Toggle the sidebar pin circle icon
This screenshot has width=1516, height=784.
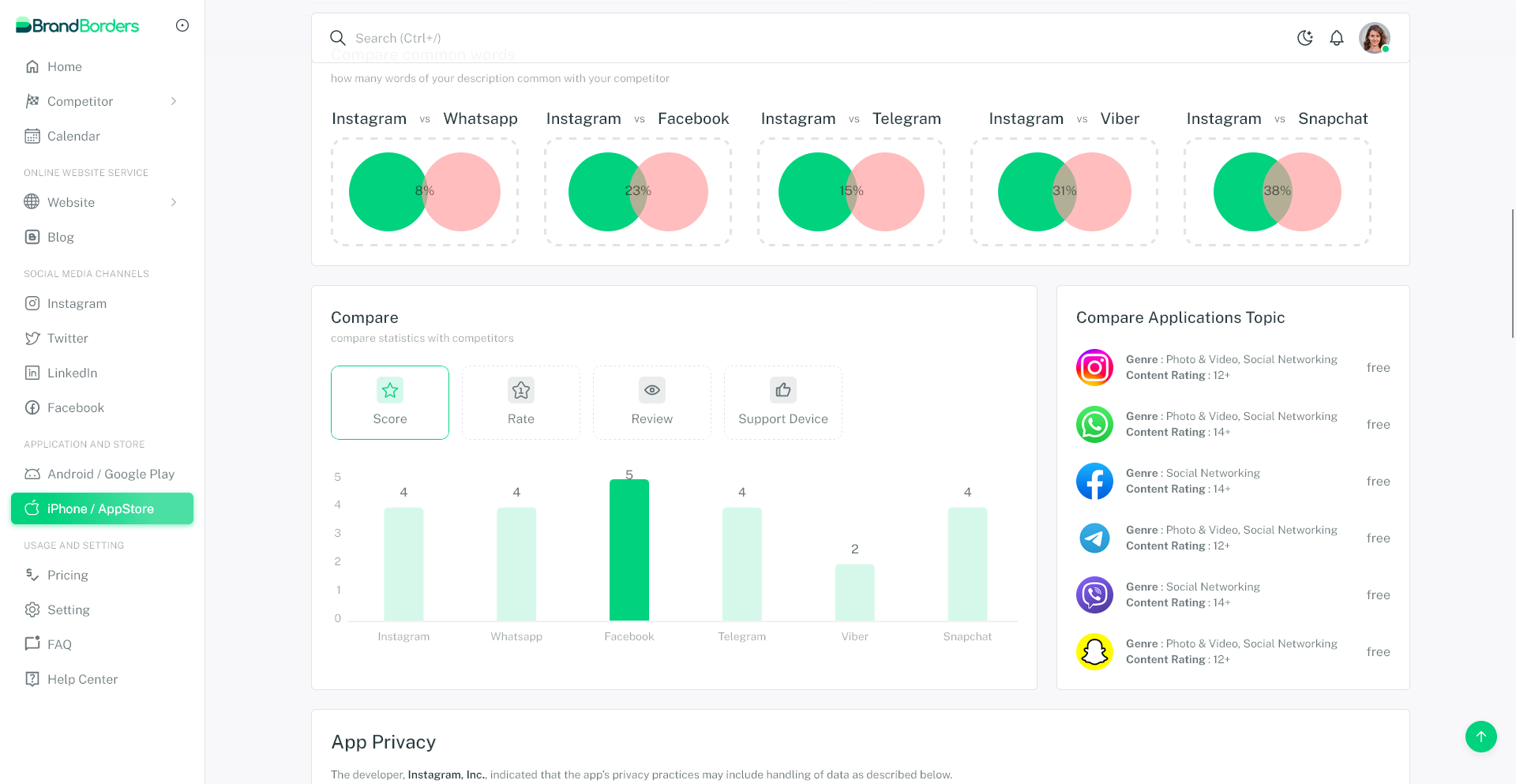(182, 25)
